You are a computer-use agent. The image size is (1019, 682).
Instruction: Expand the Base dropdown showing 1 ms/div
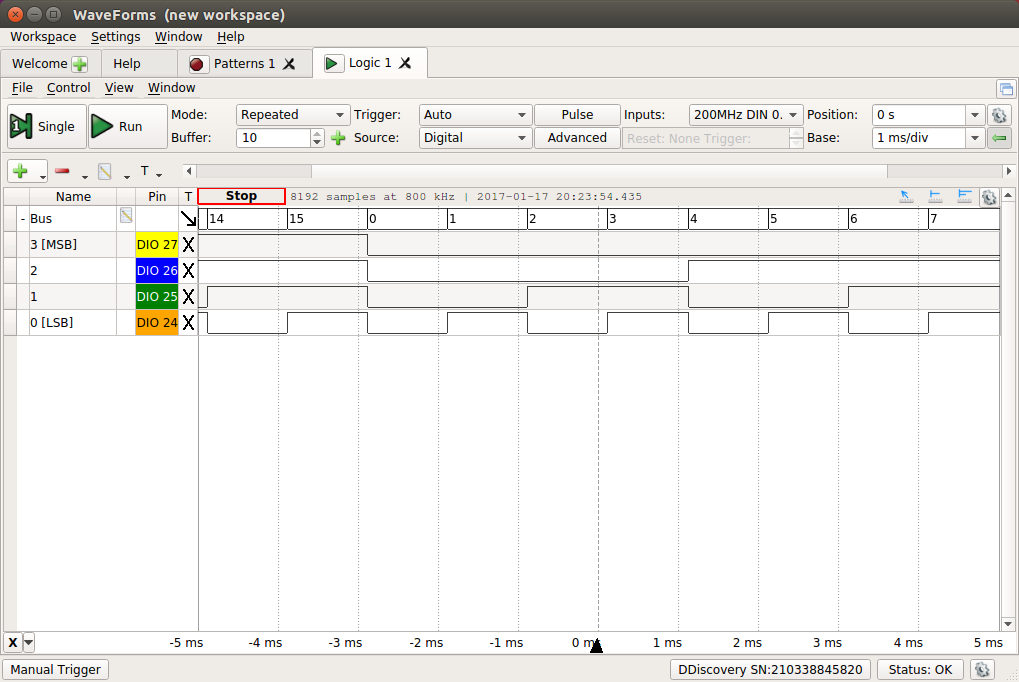pyautogui.click(x=974, y=138)
